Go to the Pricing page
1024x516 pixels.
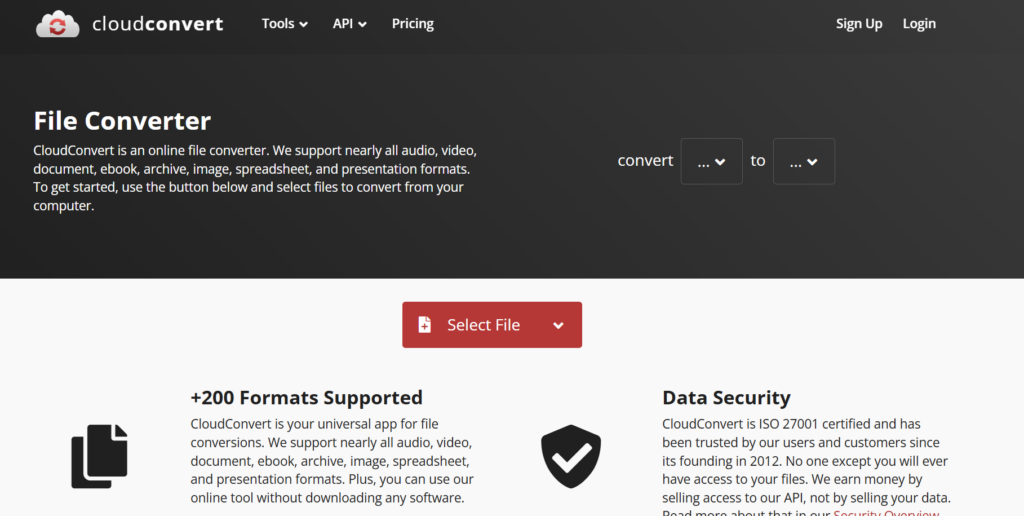pos(413,24)
